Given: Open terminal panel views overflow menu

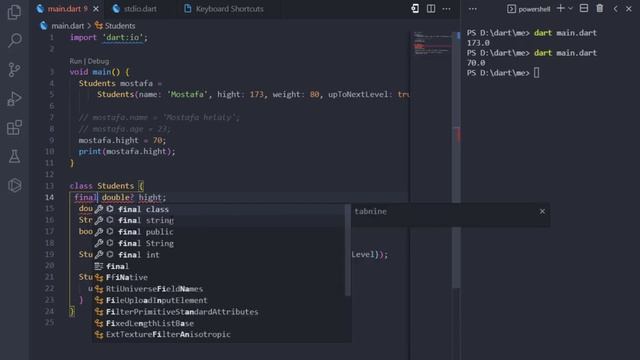Looking at the screenshot, I should 472,9.
